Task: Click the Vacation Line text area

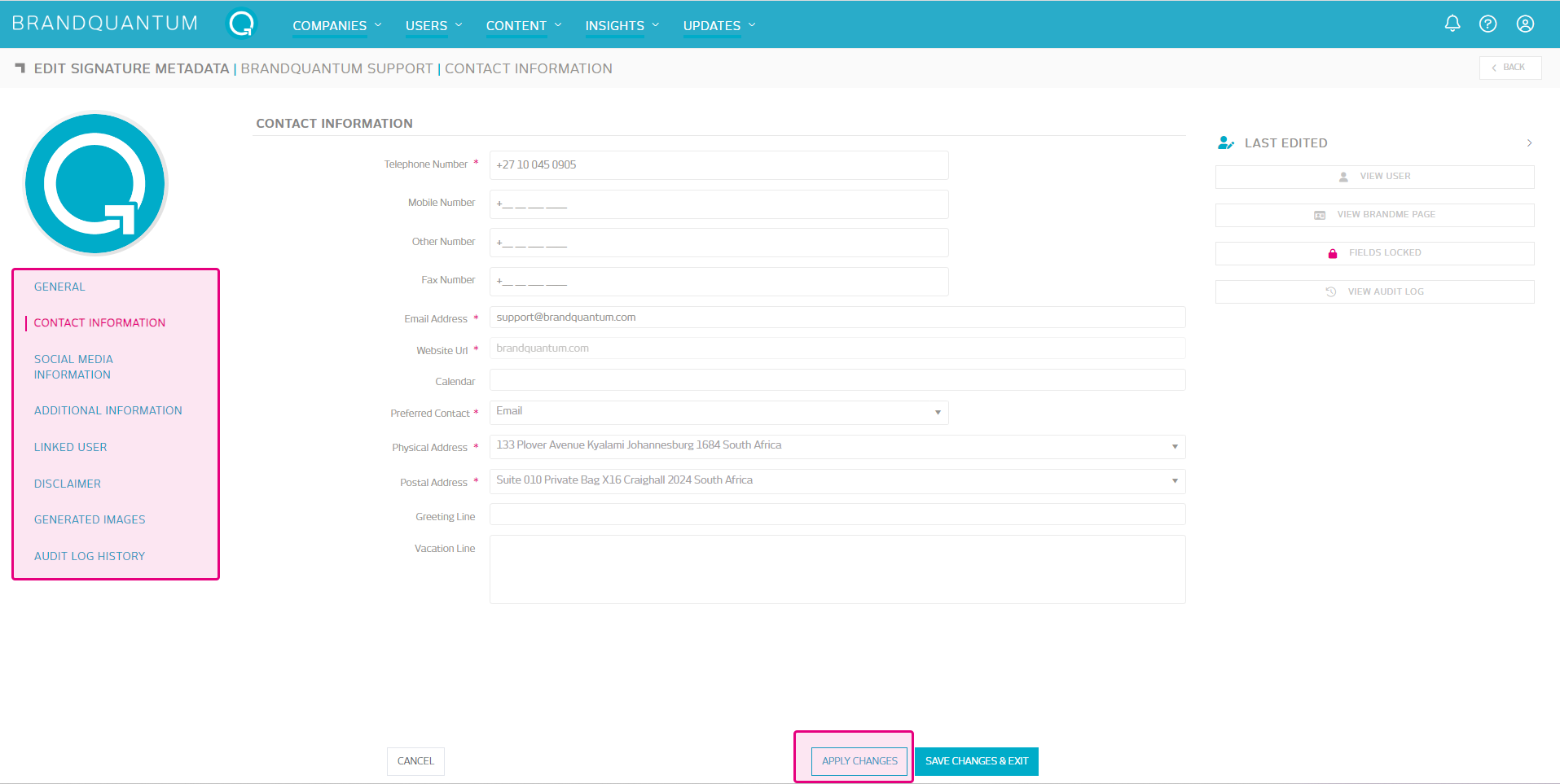Action: click(x=837, y=569)
